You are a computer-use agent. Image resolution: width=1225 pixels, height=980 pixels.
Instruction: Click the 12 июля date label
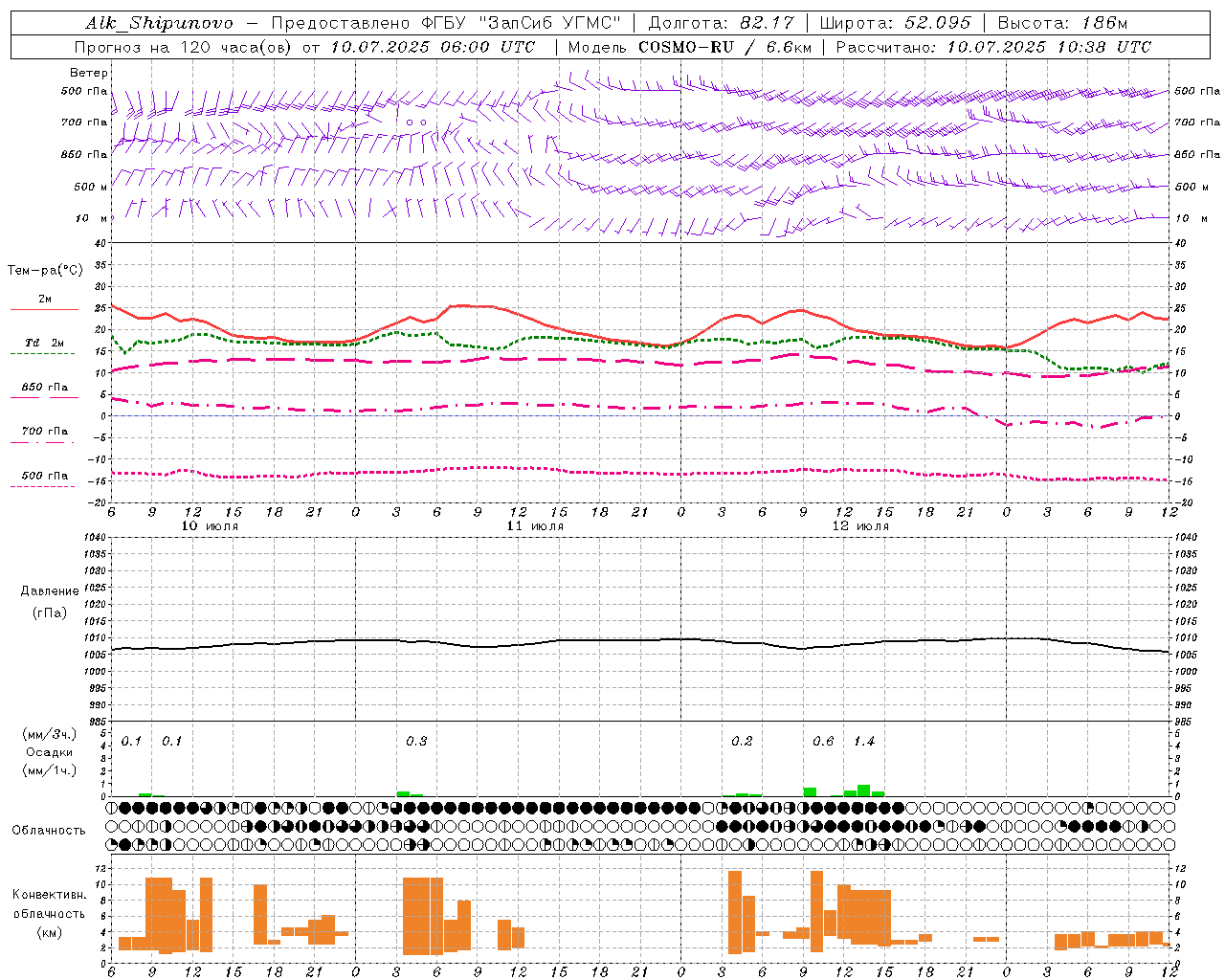pos(860,526)
